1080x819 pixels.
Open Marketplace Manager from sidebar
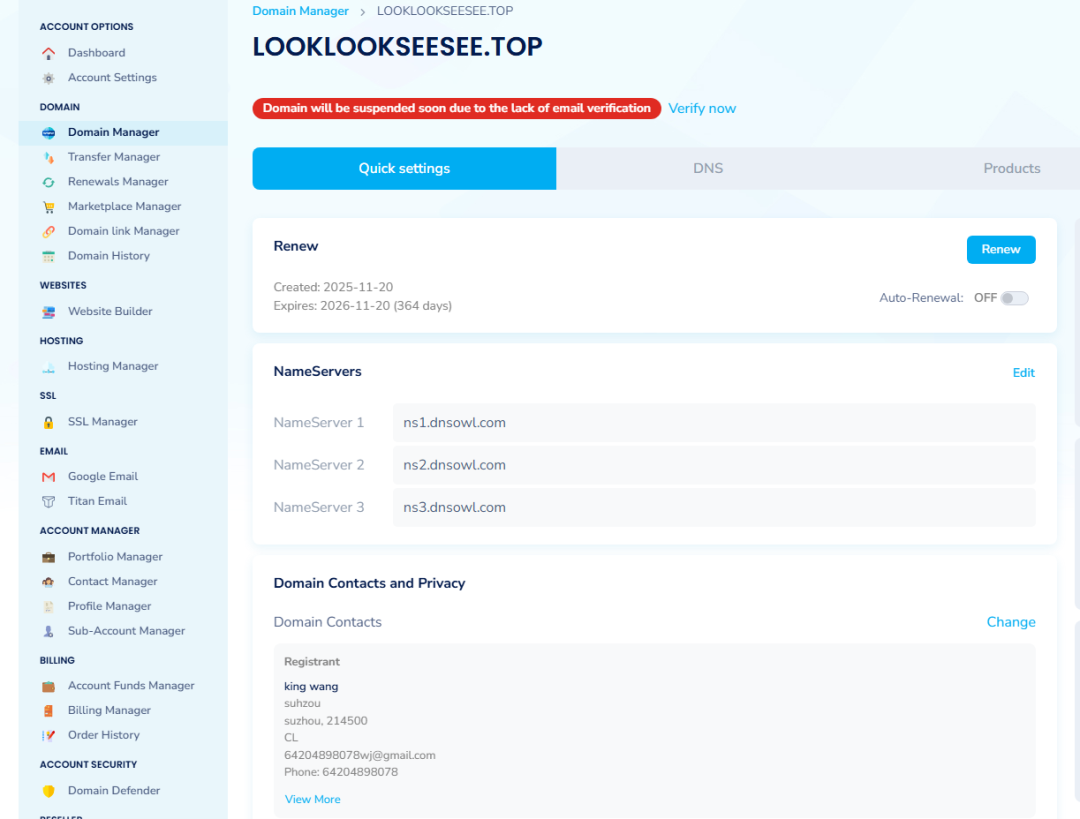point(124,206)
